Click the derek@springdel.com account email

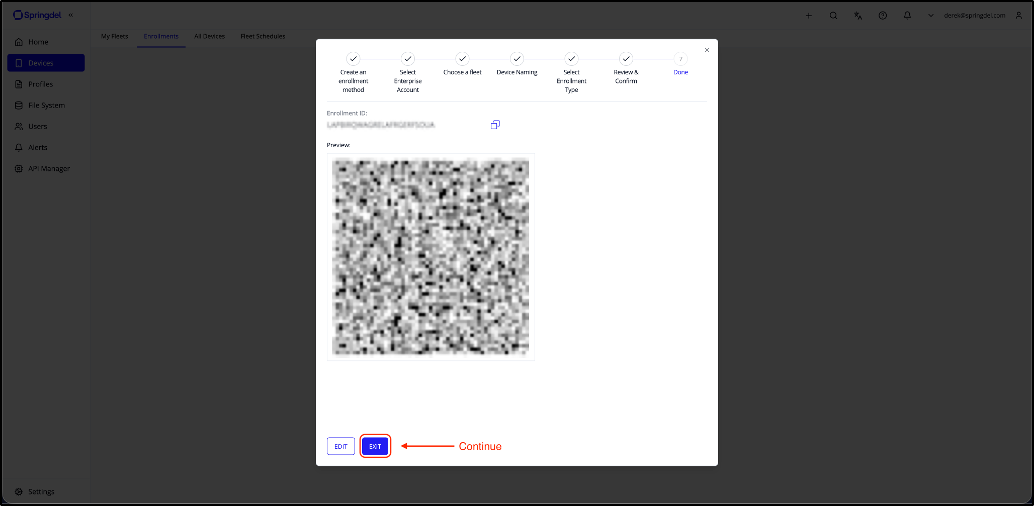pos(975,15)
